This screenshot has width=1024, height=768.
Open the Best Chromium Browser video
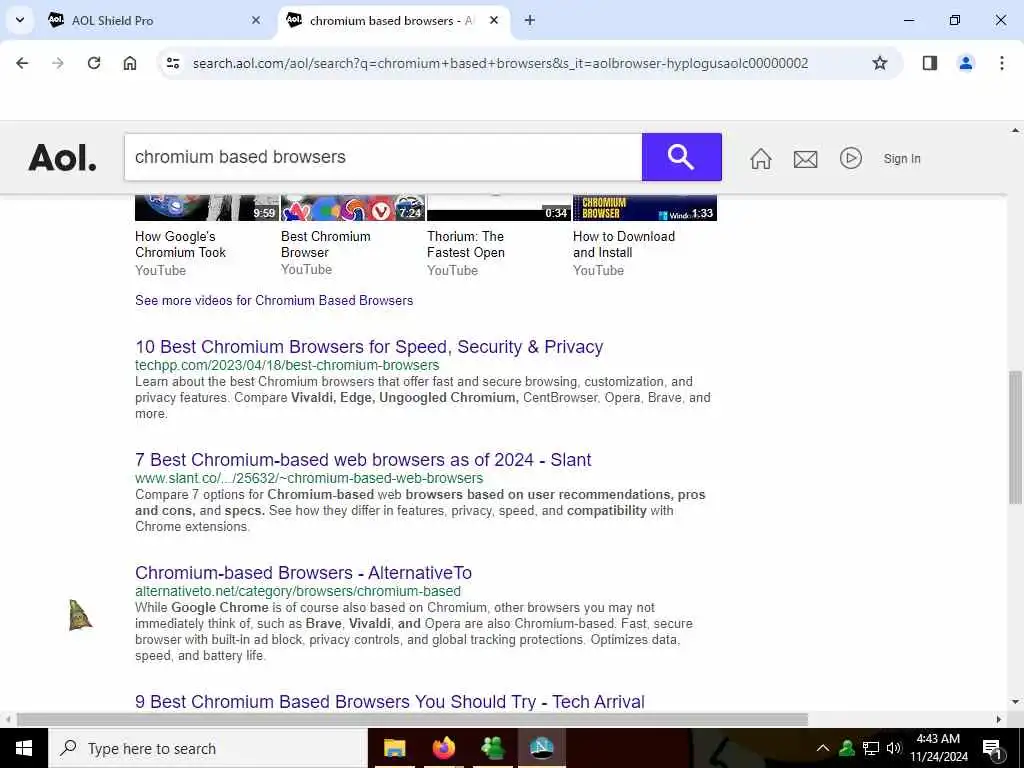tap(326, 244)
